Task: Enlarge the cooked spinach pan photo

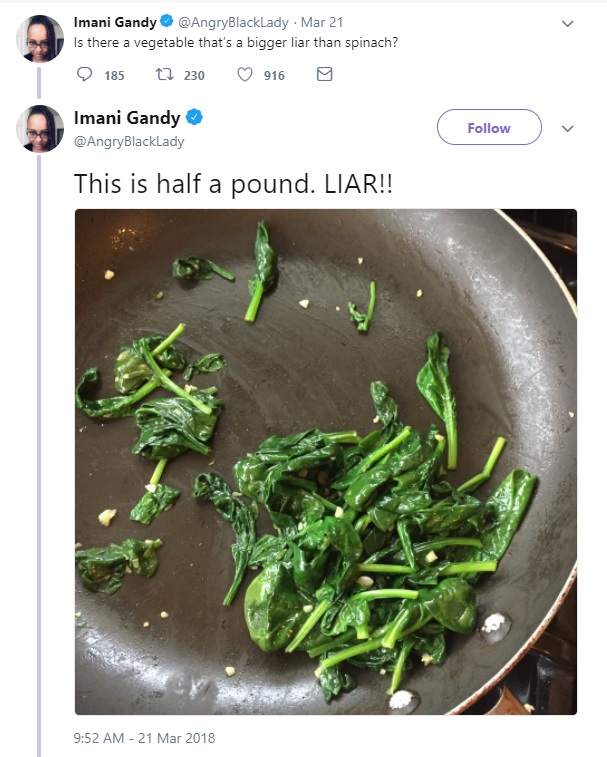Action: (x=326, y=462)
